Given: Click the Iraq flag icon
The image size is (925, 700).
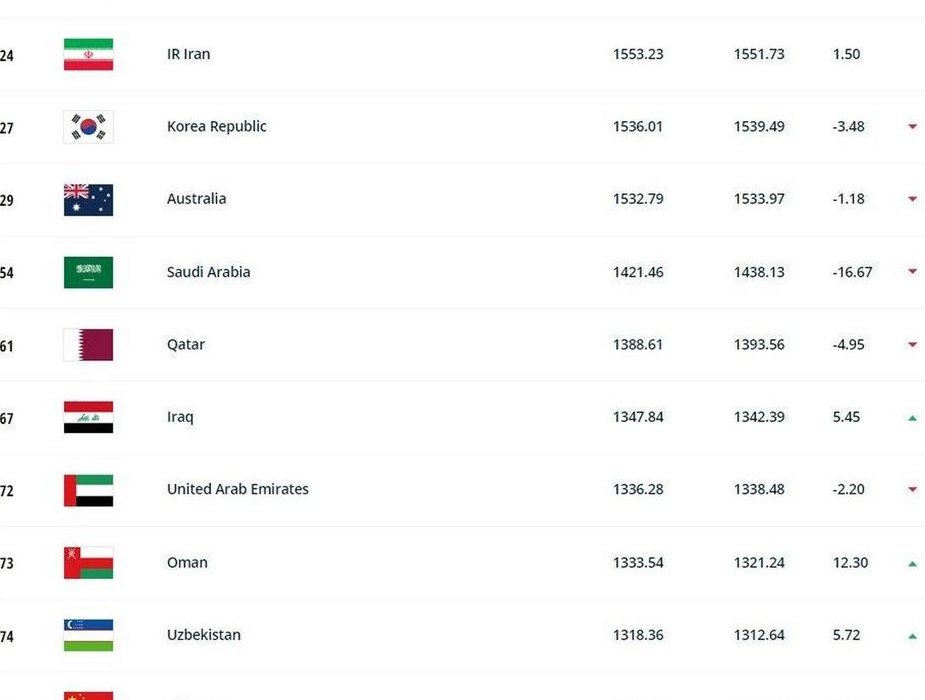Looking at the screenshot, I should coord(88,418).
